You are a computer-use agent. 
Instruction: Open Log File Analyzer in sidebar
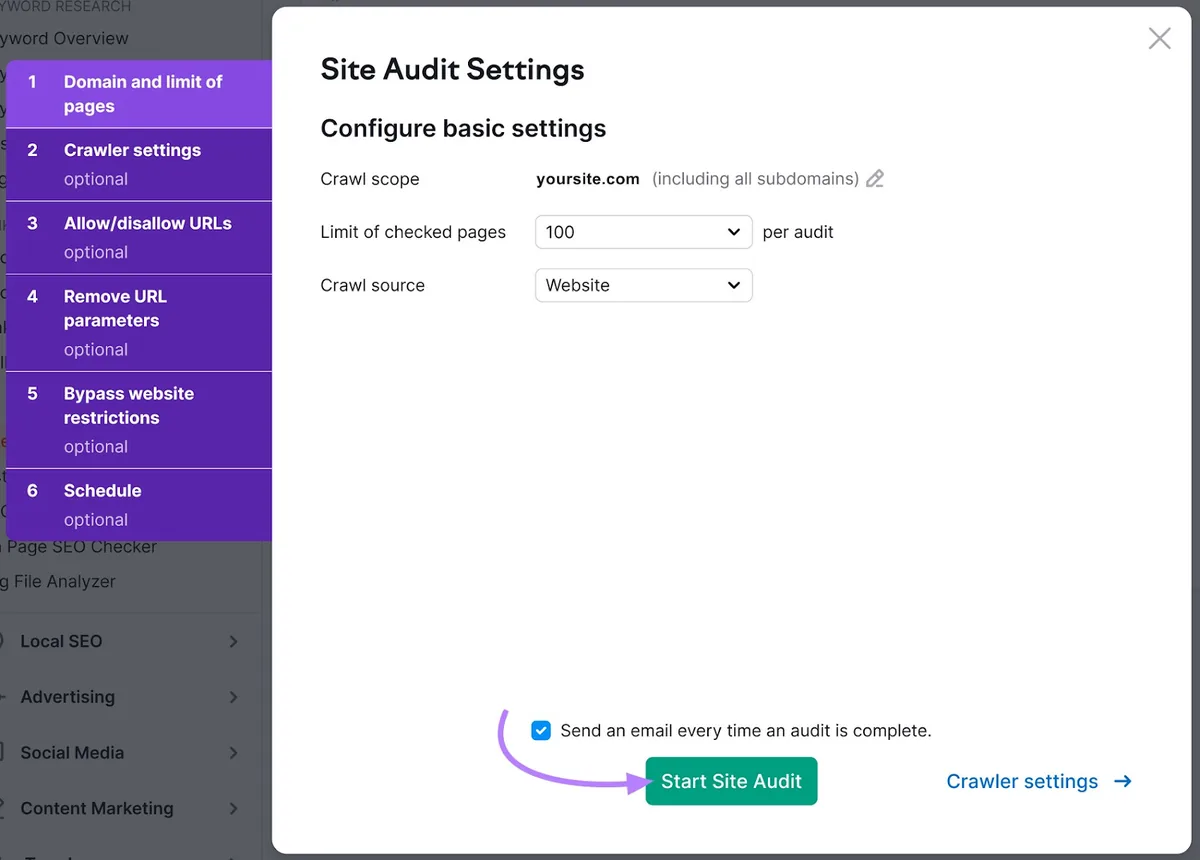click(58, 581)
